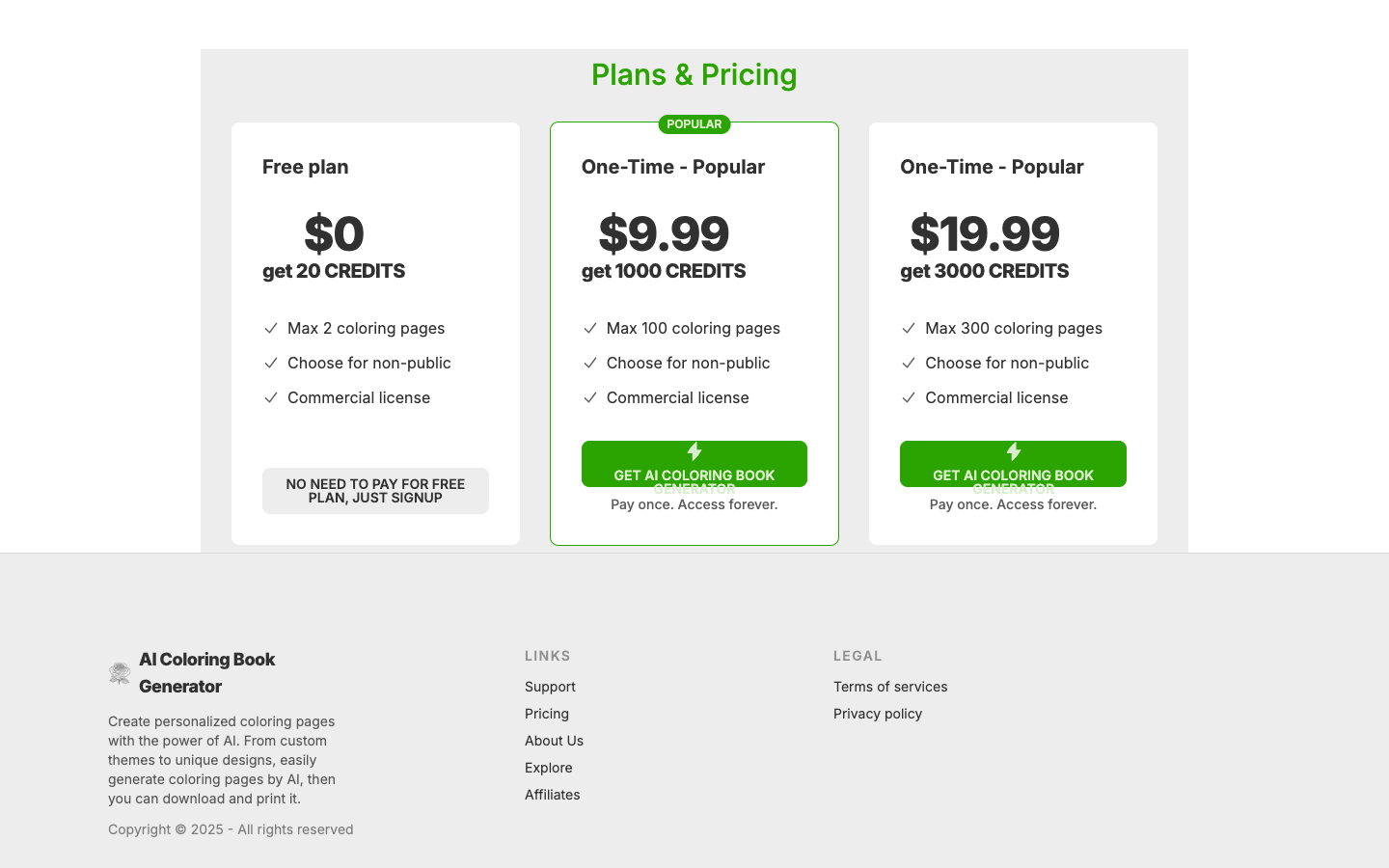Click checkmark beside Max 300 coloring pages
This screenshot has width=1389, height=868.
tap(909, 329)
